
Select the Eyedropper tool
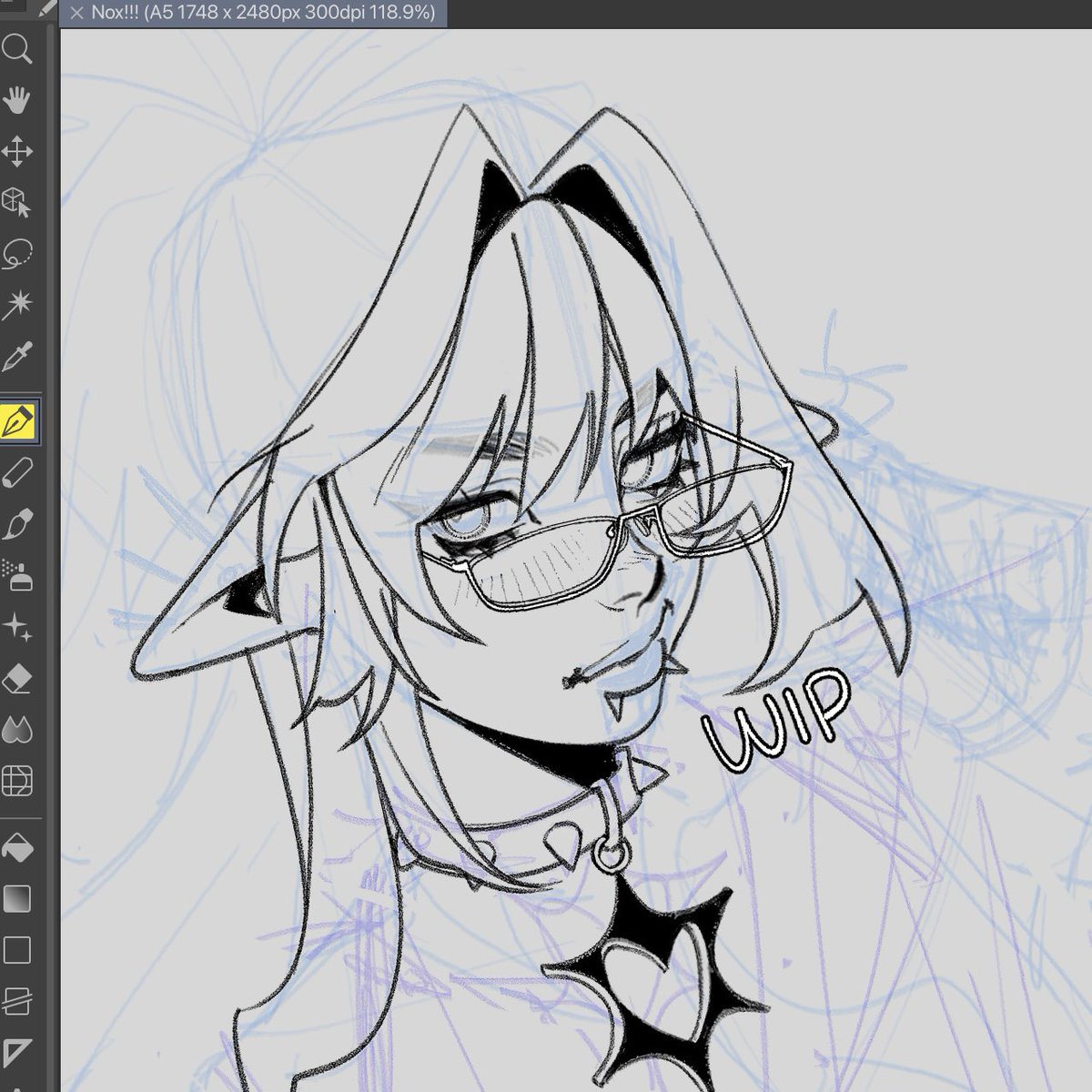tap(17, 358)
